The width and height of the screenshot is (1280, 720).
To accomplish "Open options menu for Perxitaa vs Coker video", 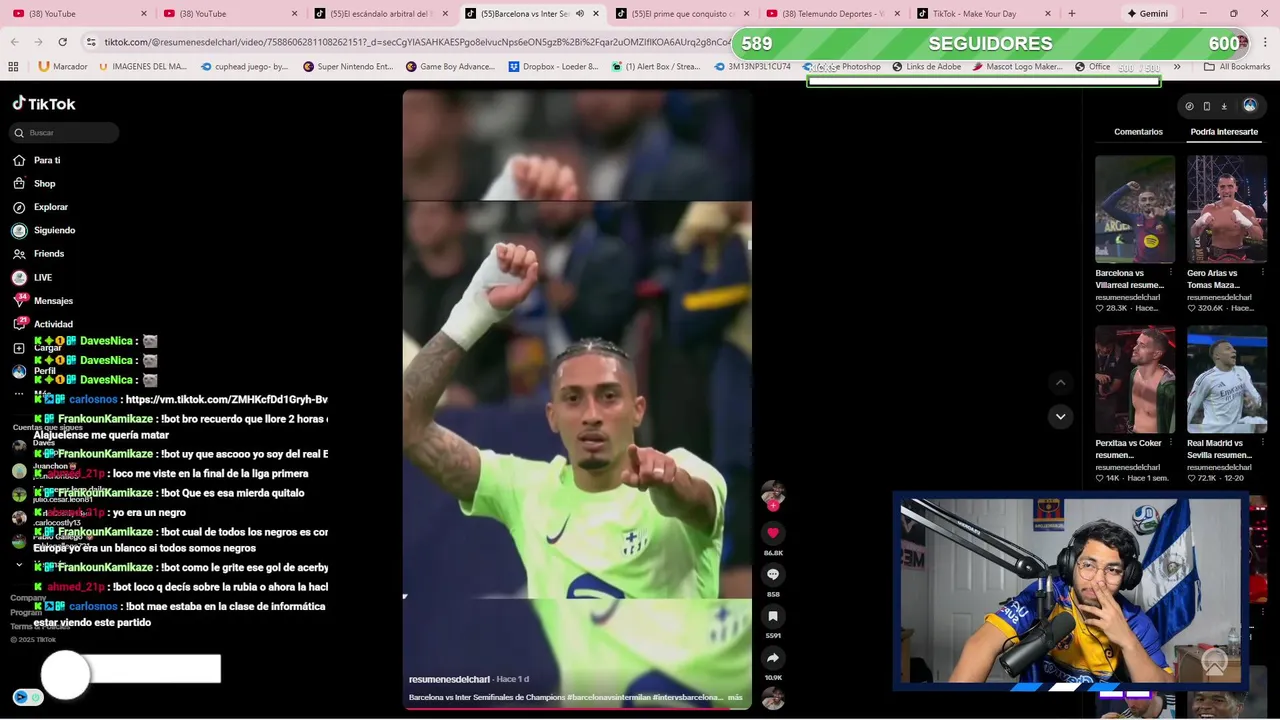I will click(x=1171, y=443).
